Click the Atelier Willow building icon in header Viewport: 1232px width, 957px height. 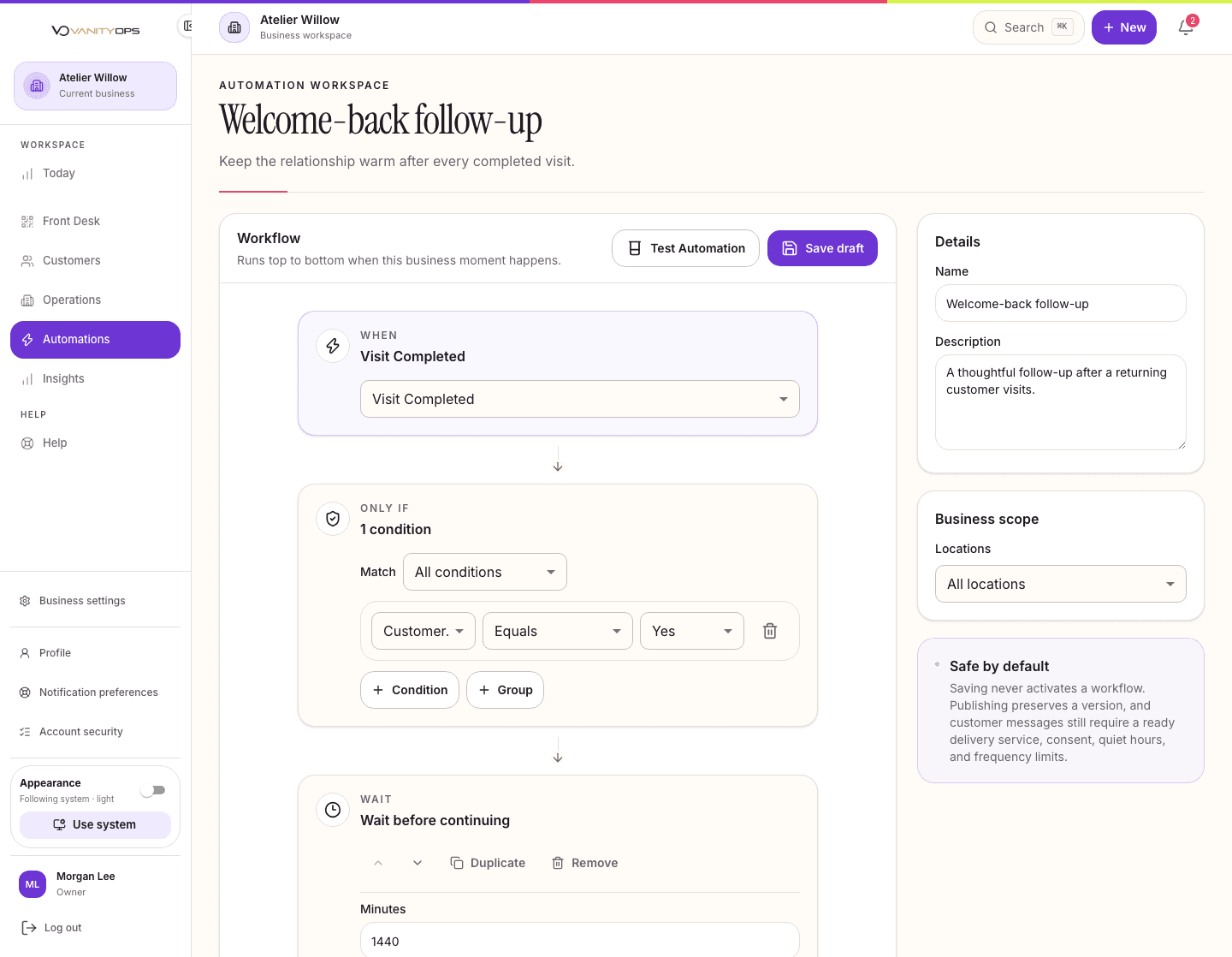coord(234,27)
